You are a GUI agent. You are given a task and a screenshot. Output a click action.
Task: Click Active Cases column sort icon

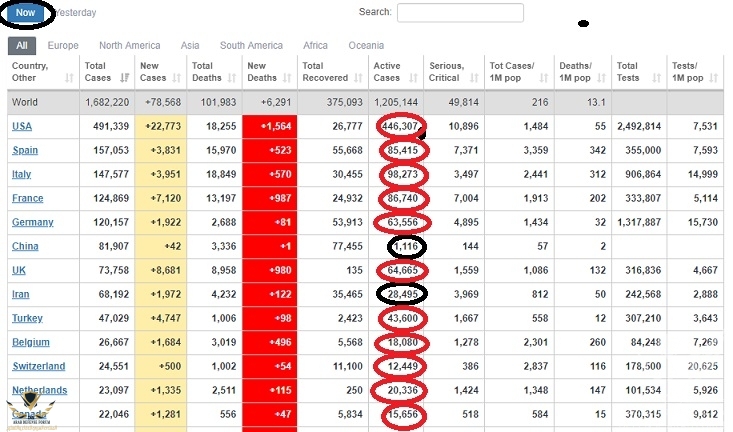(415, 78)
